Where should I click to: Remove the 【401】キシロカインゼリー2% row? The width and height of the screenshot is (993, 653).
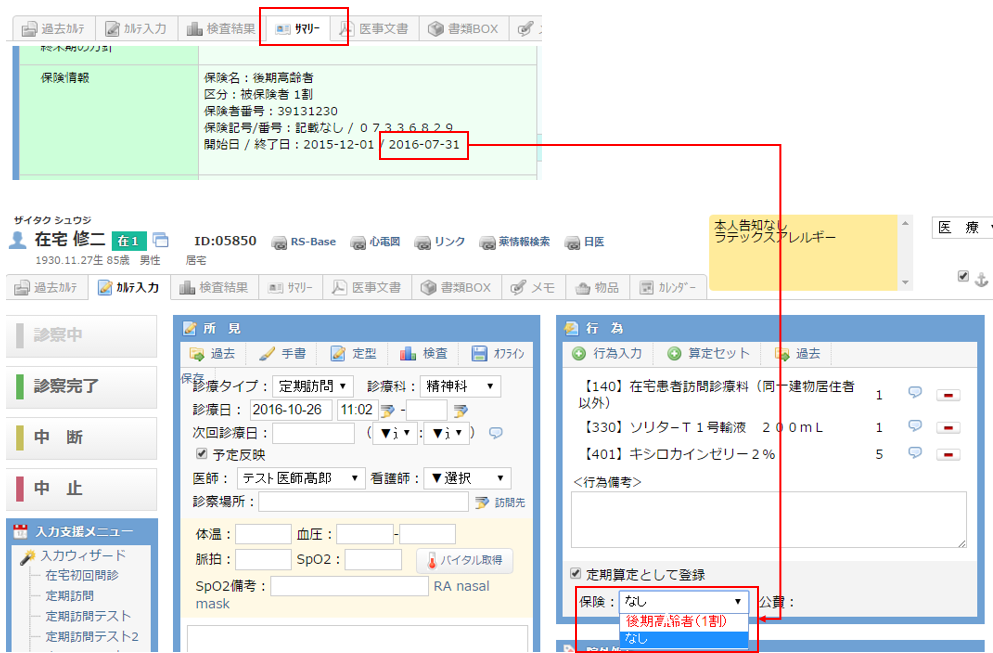pos(948,455)
